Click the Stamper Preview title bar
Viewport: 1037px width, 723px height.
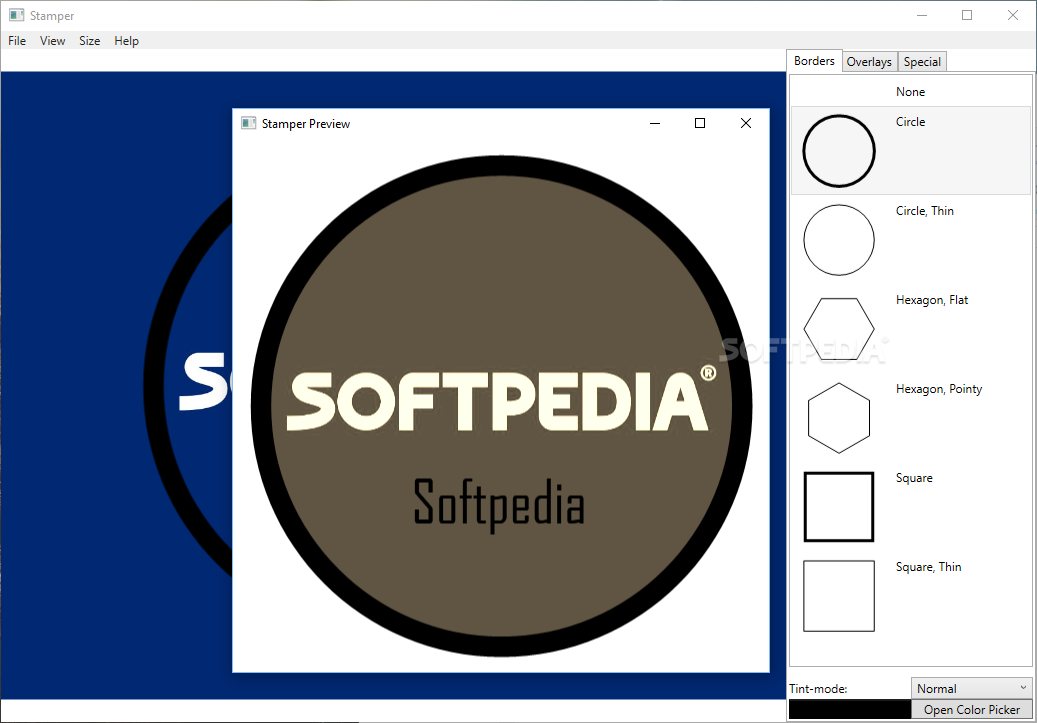501,123
